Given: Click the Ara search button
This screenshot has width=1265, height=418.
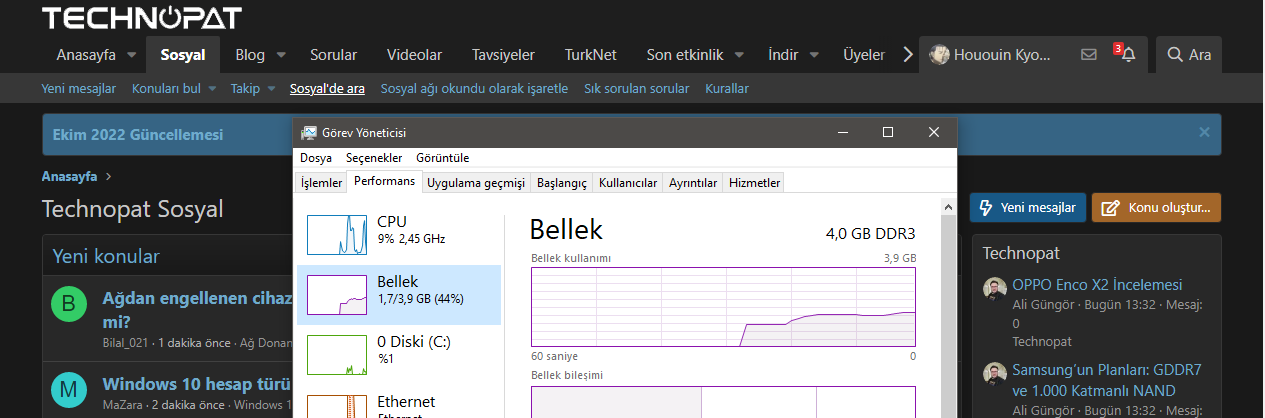Looking at the screenshot, I should [1189, 55].
